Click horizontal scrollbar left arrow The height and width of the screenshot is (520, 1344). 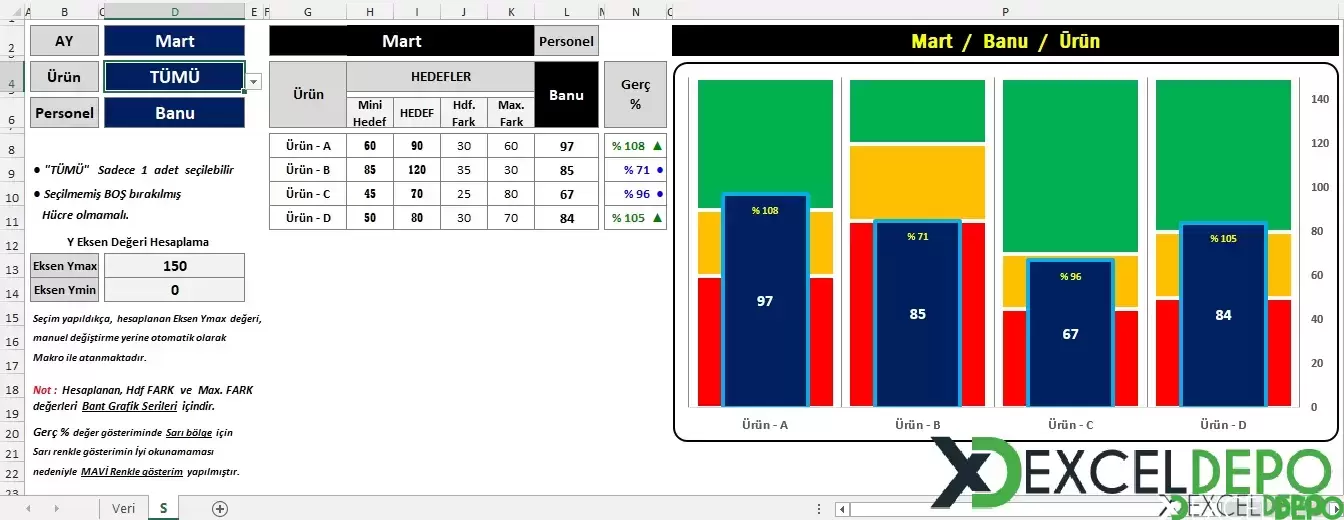[x=843, y=509]
